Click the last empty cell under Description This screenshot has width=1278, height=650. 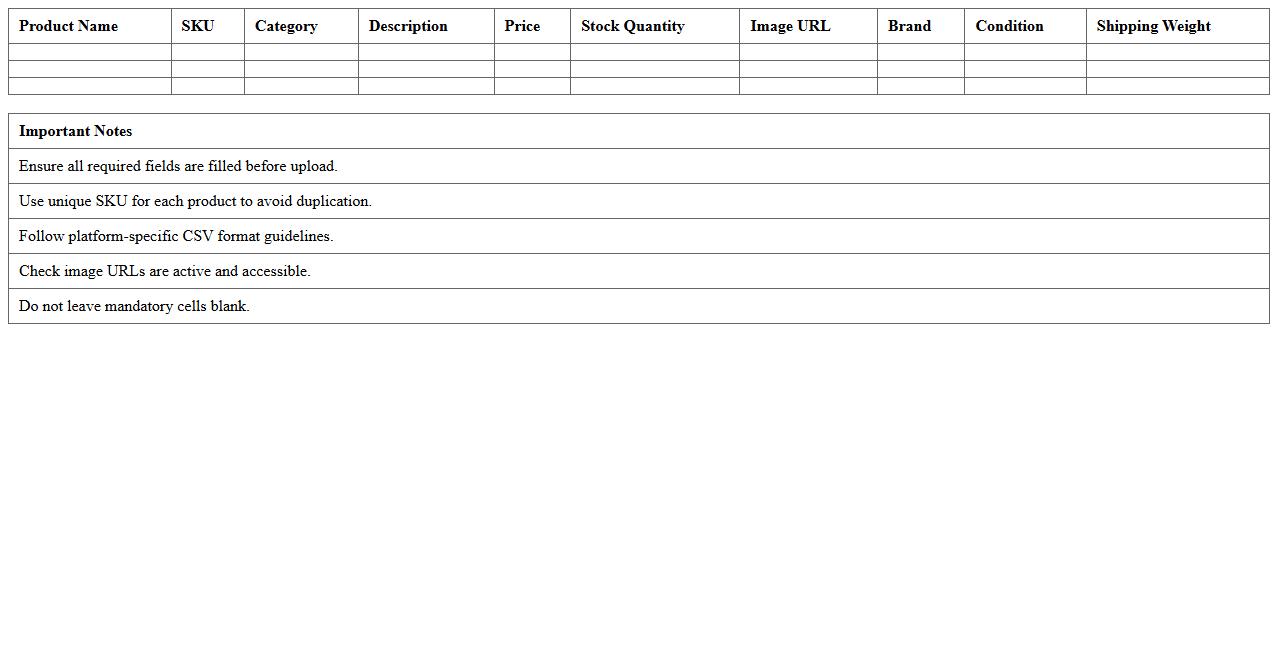point(426,86)
